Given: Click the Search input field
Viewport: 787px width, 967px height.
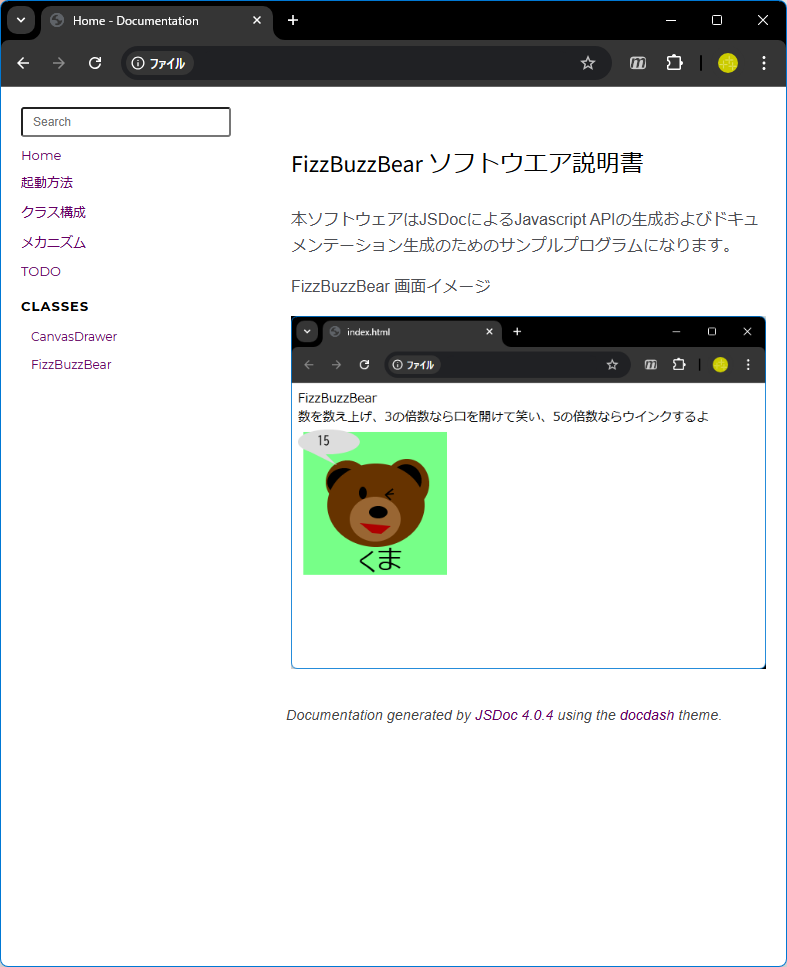Looking at the screenshot, I should pyautogui.click(x=126, y=122).
